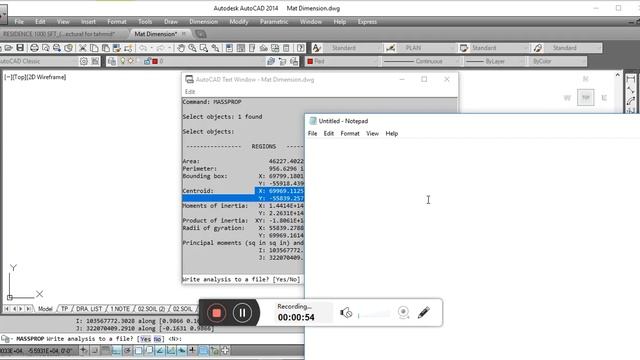This screenshot has width=640, height=360.
Task: Open the text style Standard dropdown
Action: 353,48
